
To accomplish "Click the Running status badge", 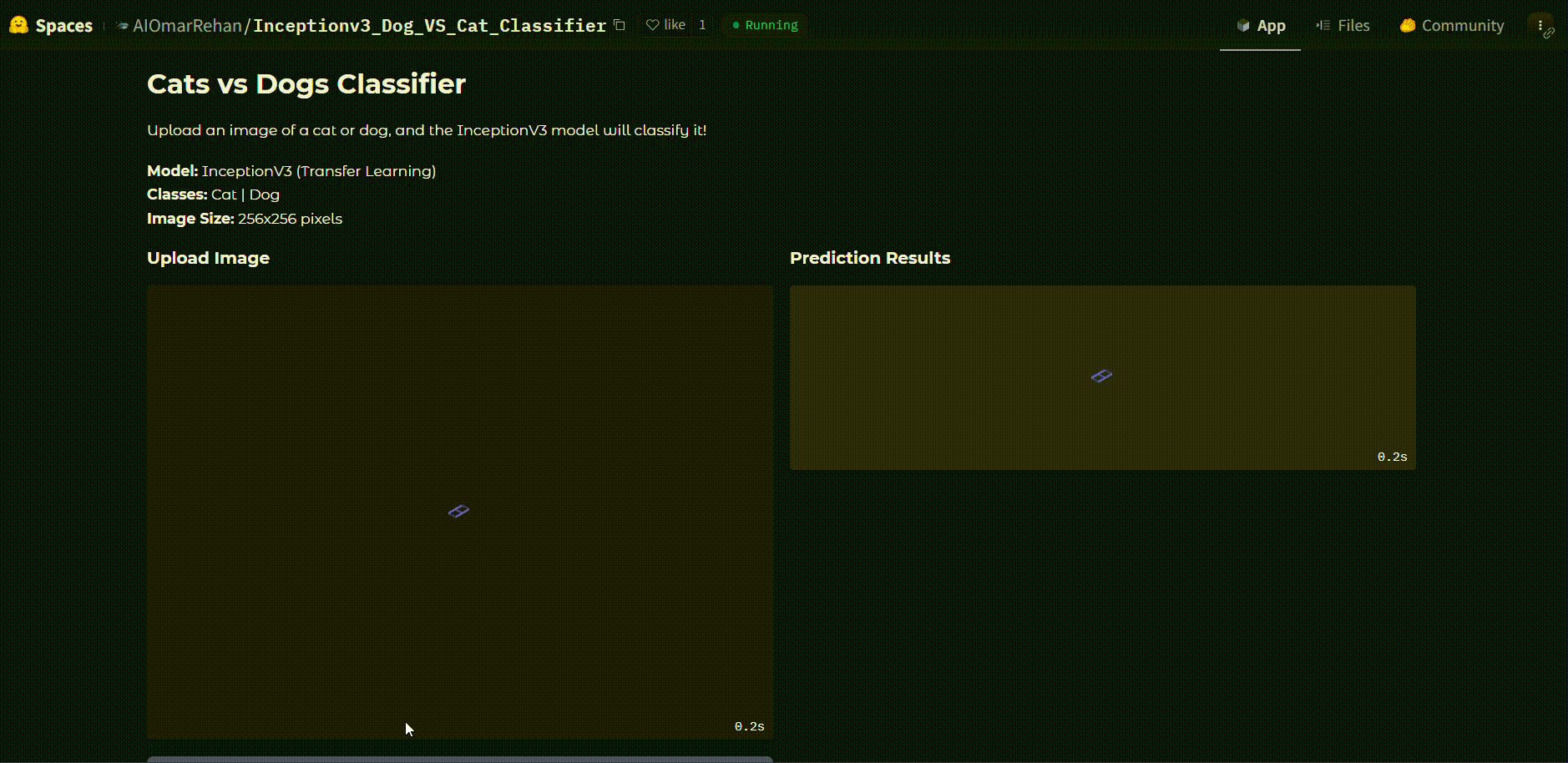I will pyautogui.click(x=764, y=25).
